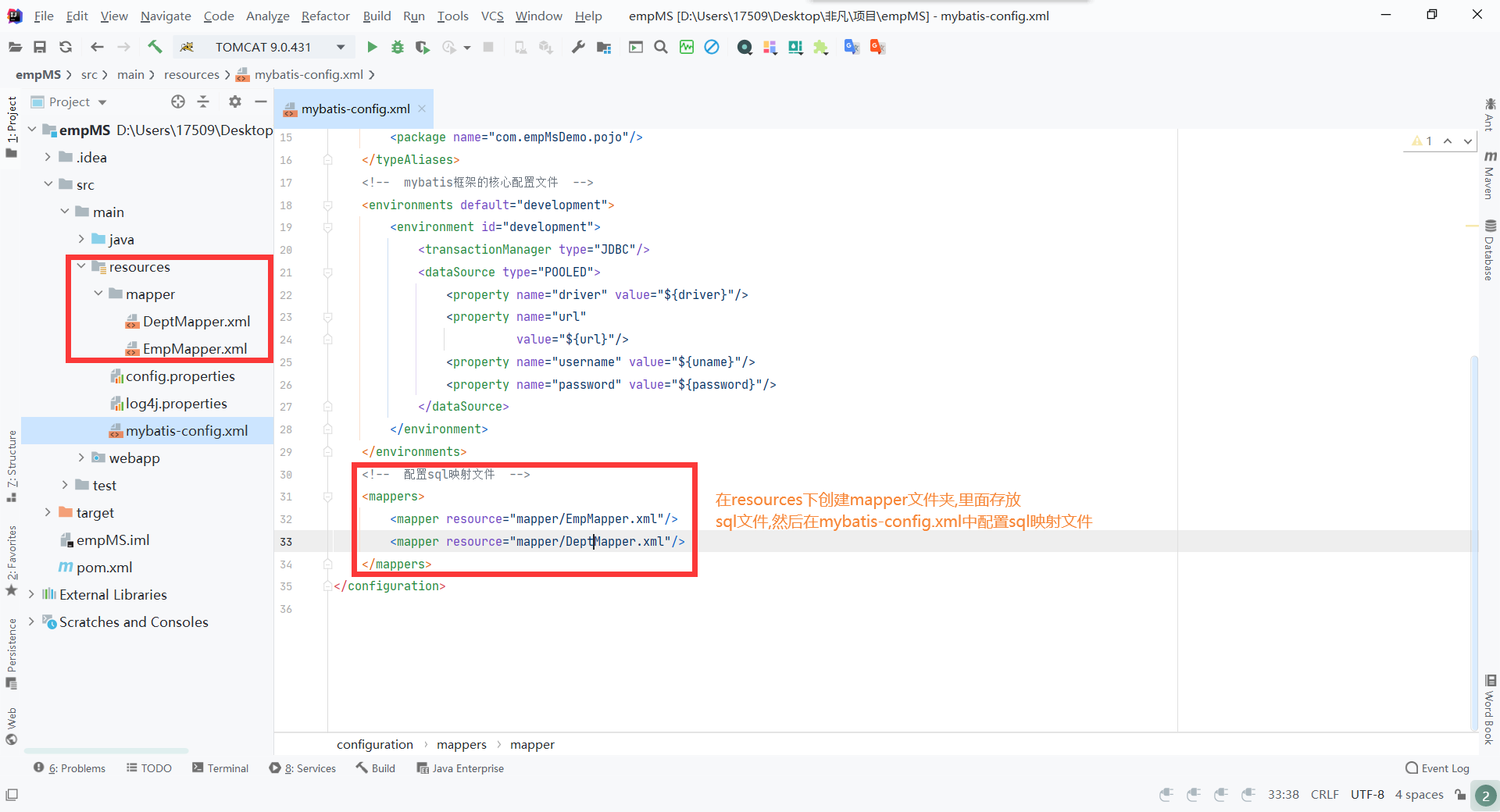The image size is (1500, 812).
Task: Go to next highlighted error arrow
Action: coord(1468,141)
